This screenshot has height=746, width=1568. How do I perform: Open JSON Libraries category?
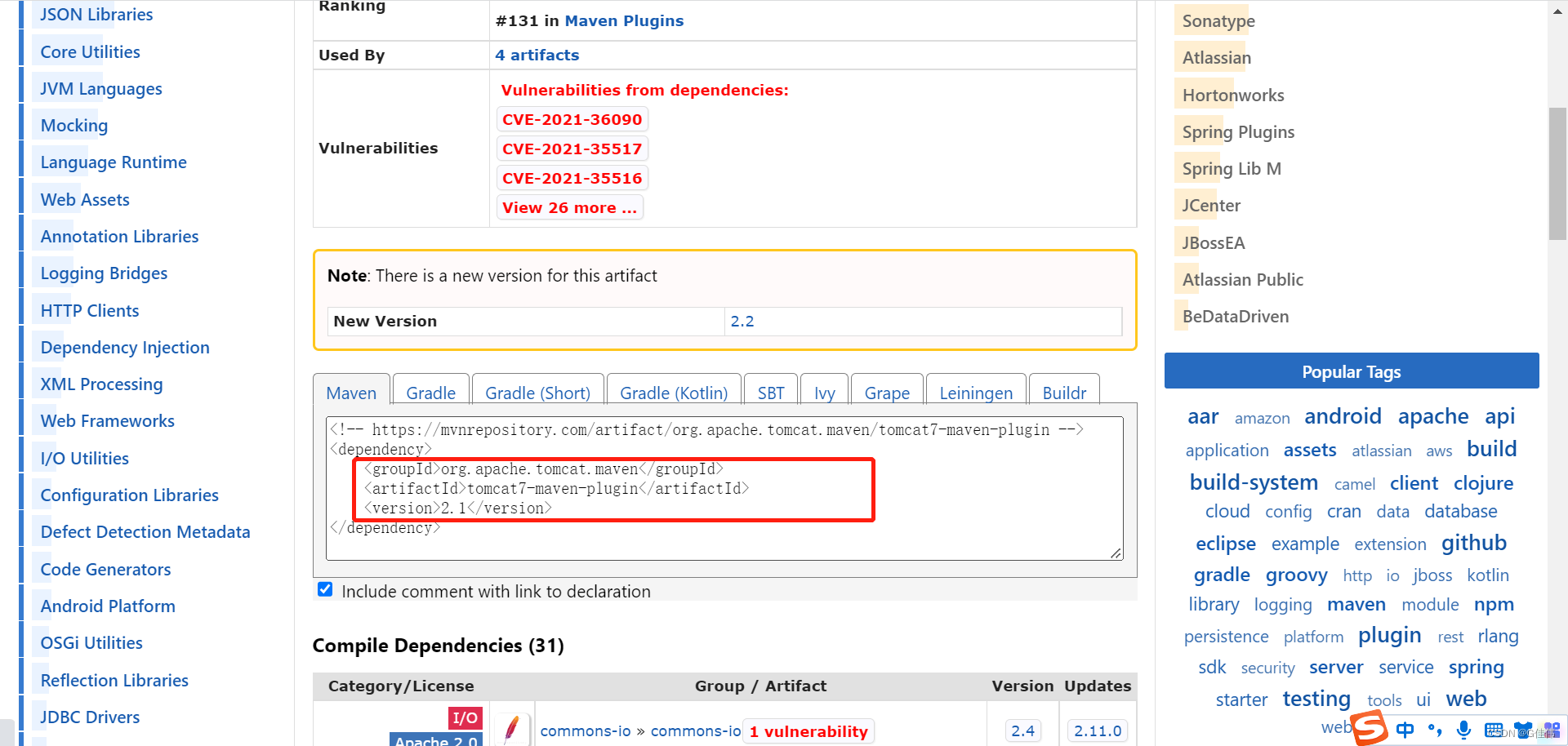pos(96,15)
